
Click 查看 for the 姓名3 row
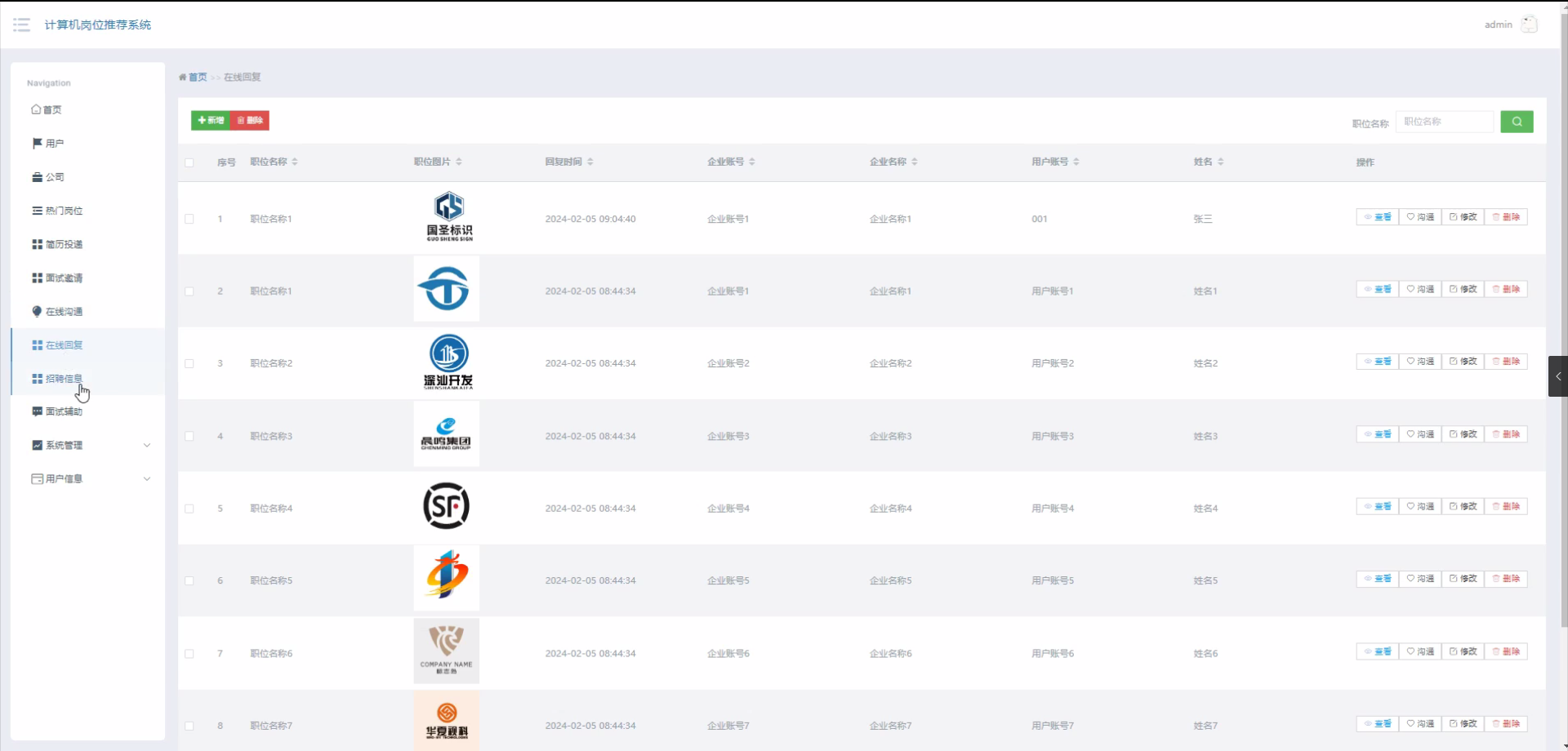point(1378,434)
